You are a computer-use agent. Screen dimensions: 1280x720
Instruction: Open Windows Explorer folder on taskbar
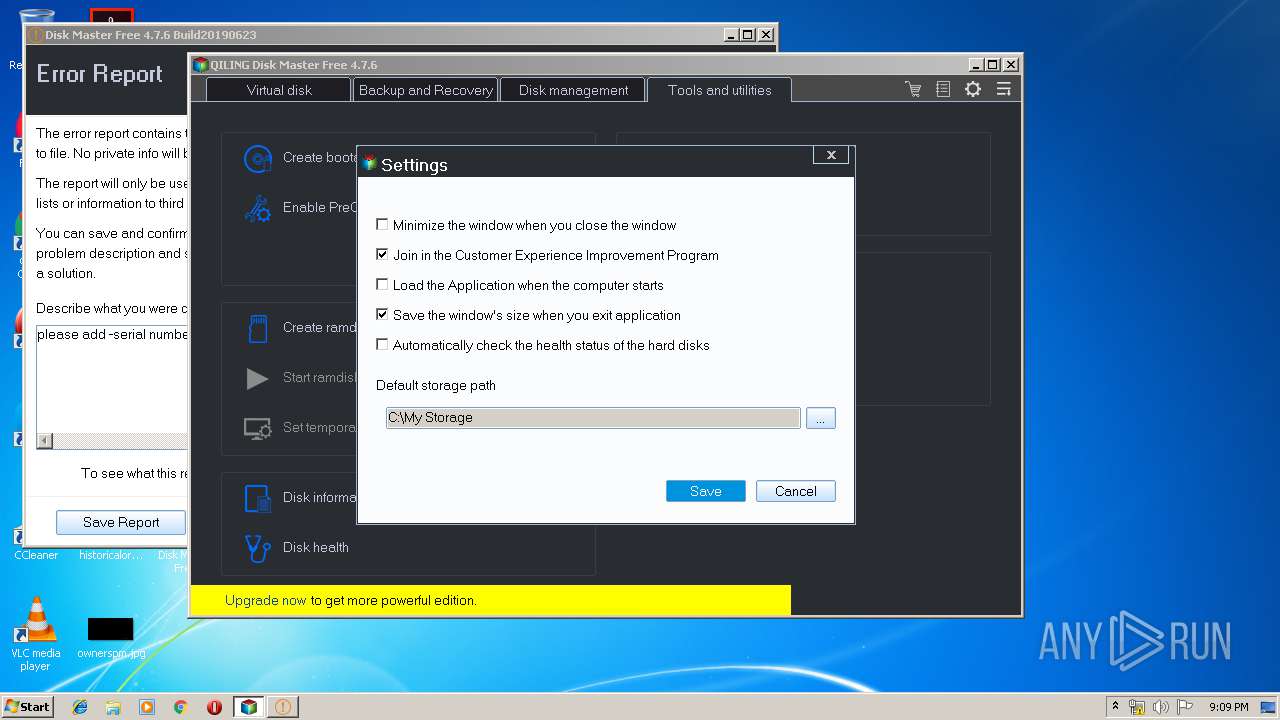point(113,707)
